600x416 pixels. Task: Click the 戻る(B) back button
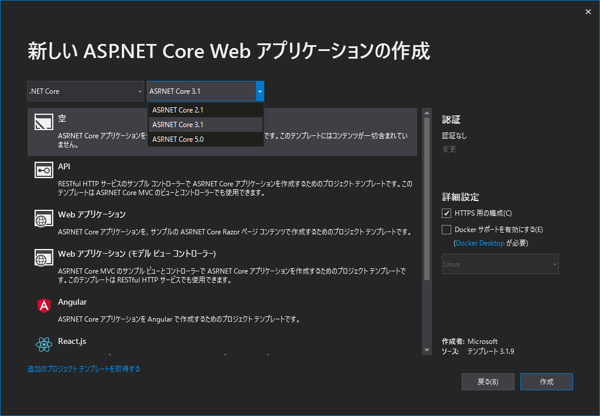488,382
